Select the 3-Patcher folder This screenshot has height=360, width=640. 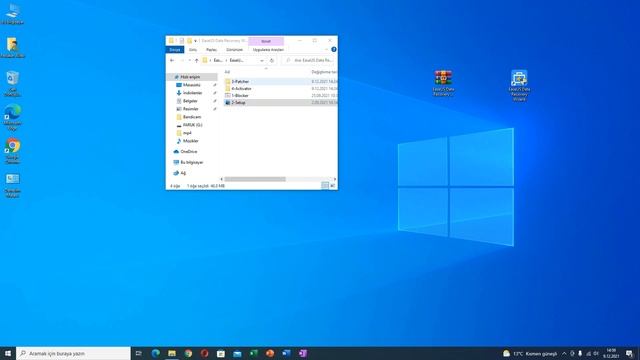pyautogui.click(x=240, y=82)
